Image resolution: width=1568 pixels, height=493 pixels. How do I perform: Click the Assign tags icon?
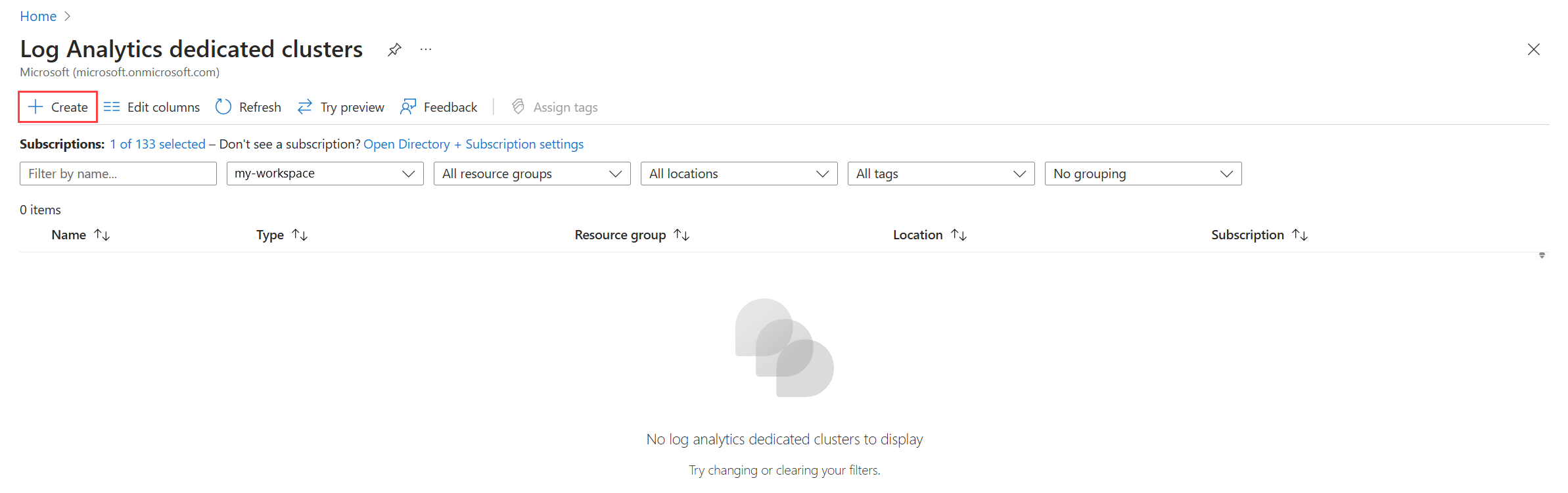coord(519,107)
